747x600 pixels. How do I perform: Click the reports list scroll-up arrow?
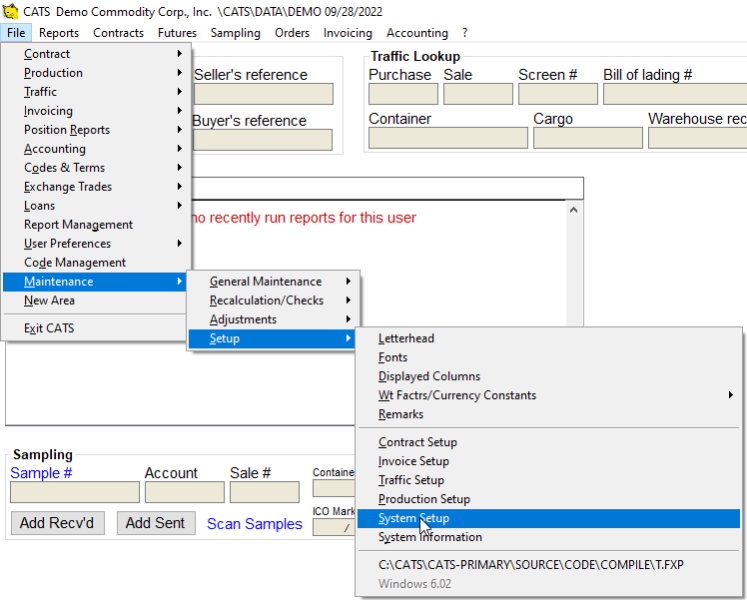pyautogui.click(x=574, y=210)
